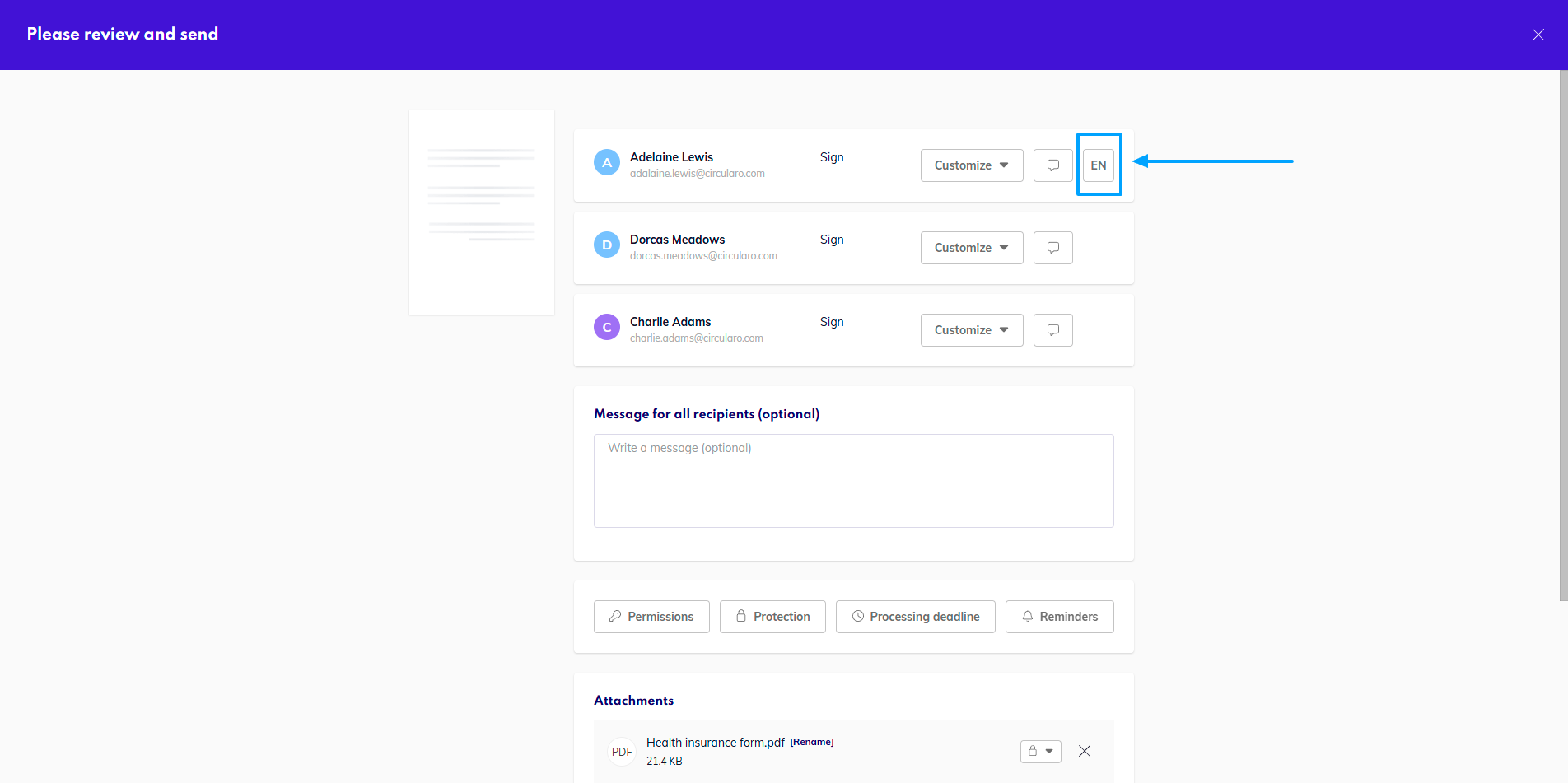Click Charlie Adams avatar icon
The width and height of the screenshot is (1568, 783).
point(607,327)
